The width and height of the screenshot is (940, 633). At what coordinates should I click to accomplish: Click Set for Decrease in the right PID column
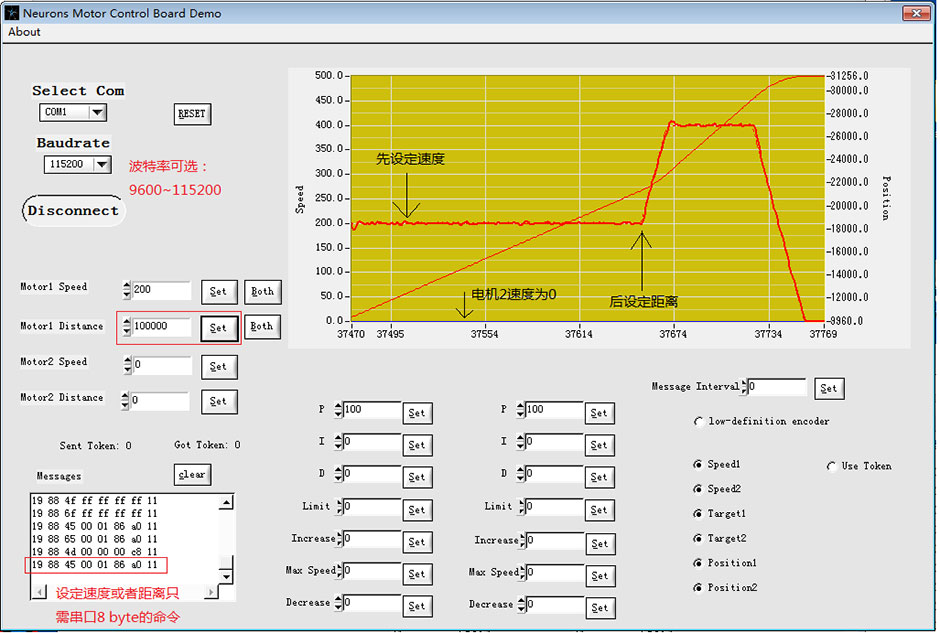pyautogui.click(x=600, y=608)
